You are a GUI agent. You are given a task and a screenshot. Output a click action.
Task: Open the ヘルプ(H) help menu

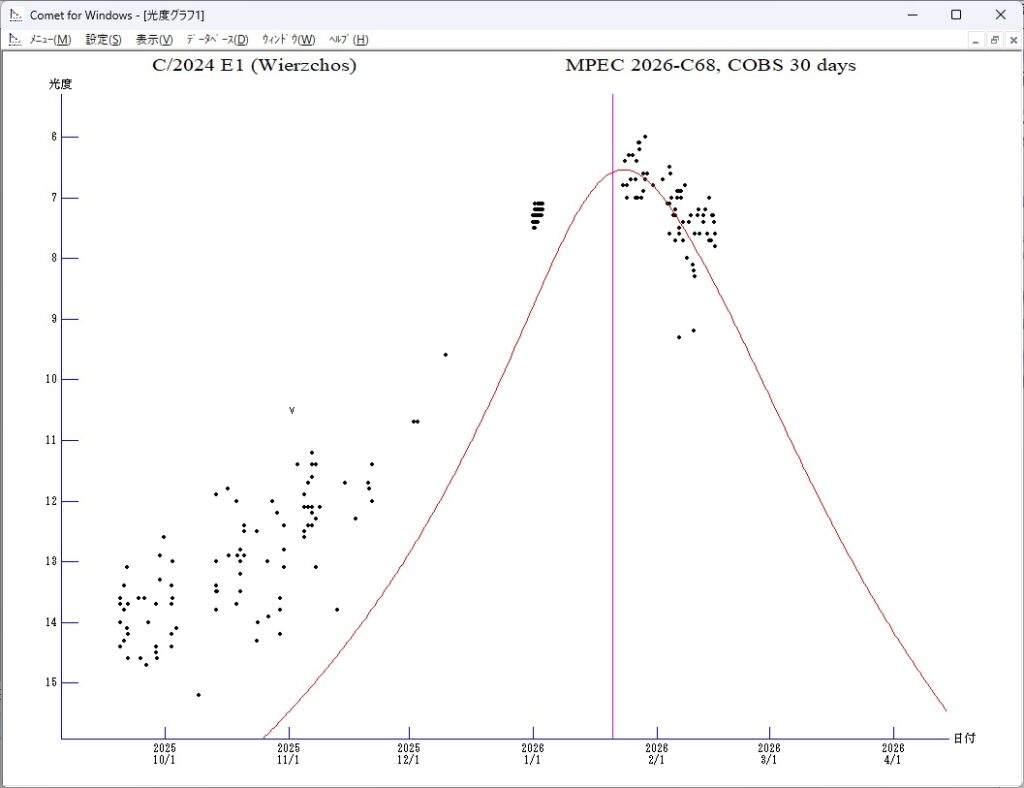click(x=348, y=39)
